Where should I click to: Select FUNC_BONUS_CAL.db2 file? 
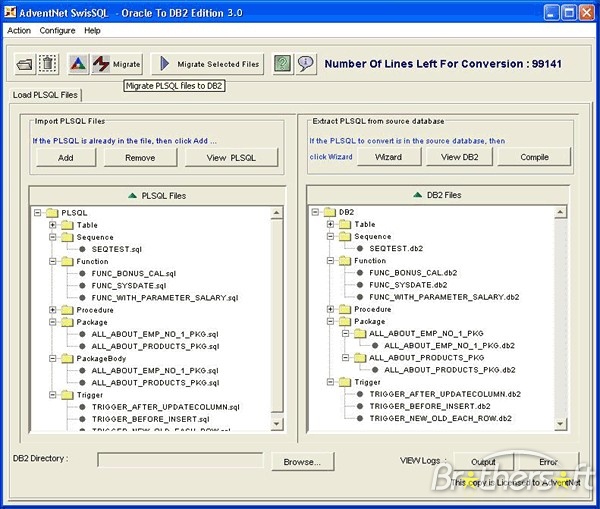[413, 273]
